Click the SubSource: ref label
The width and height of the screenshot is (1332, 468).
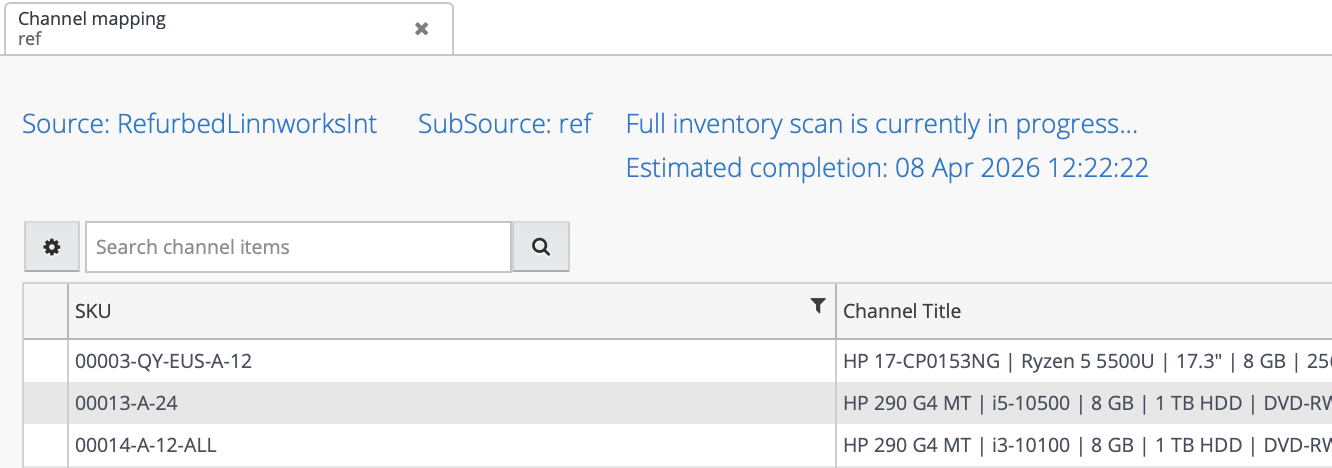click(505, 124)
